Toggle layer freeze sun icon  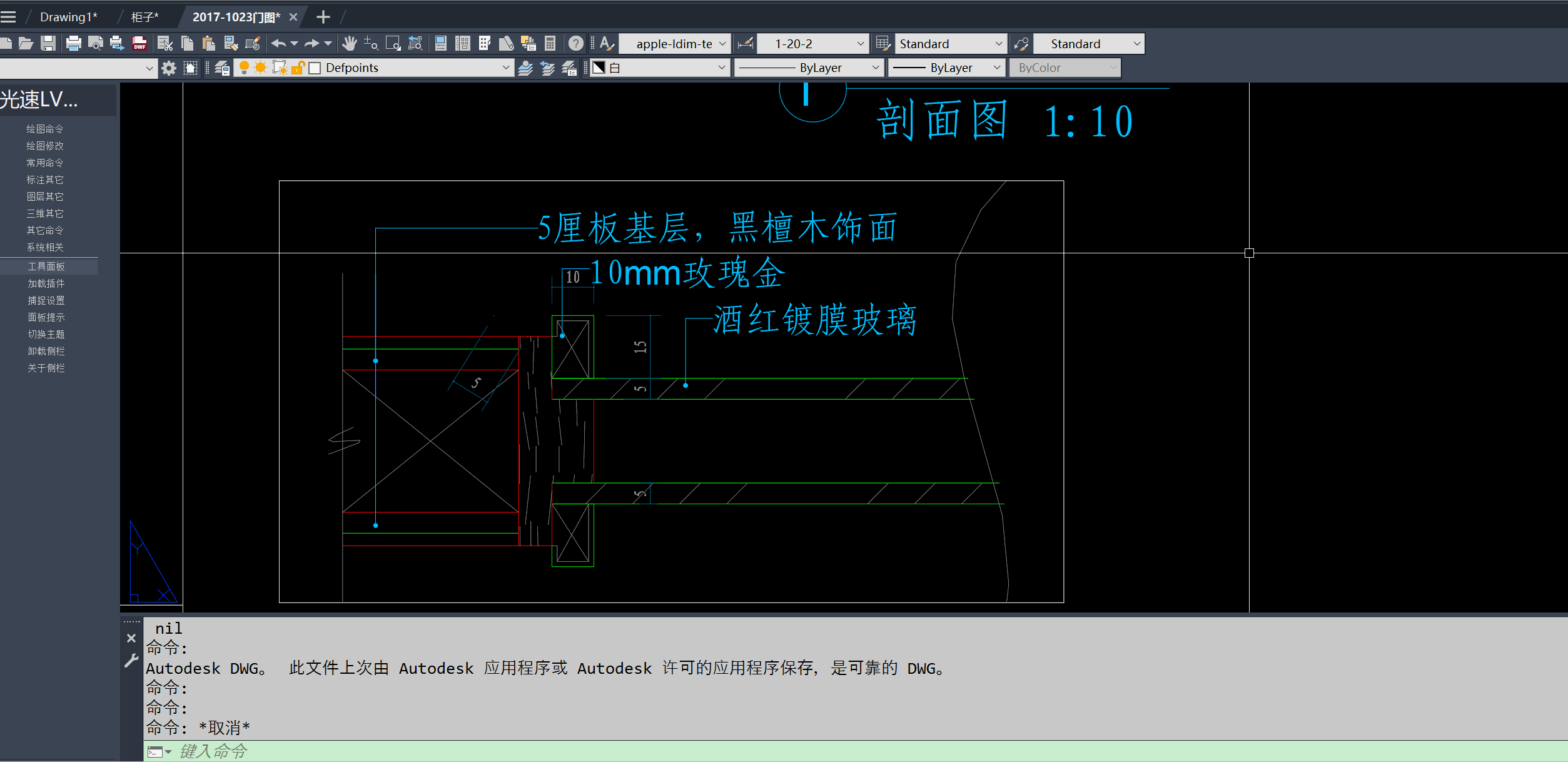click(261, 68)
